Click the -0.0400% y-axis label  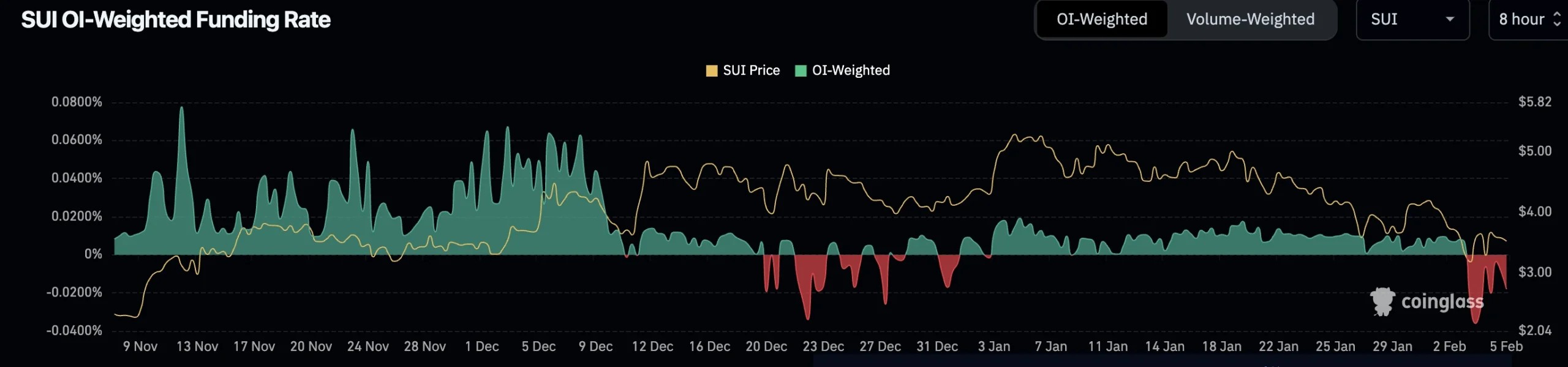pyautogui.click(x=74, y=331)
